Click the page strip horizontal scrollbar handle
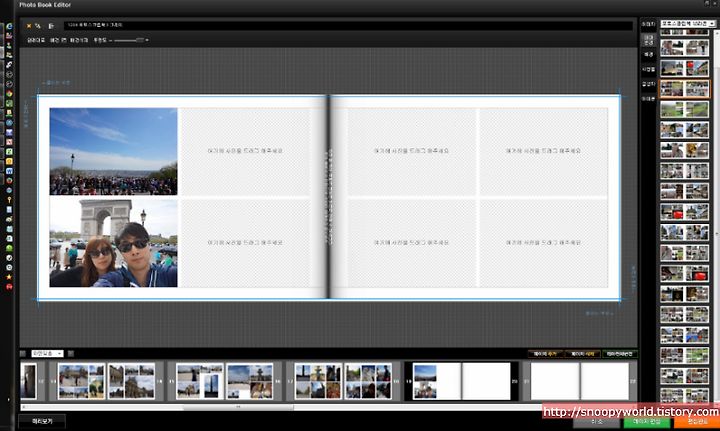 (238, 407)
